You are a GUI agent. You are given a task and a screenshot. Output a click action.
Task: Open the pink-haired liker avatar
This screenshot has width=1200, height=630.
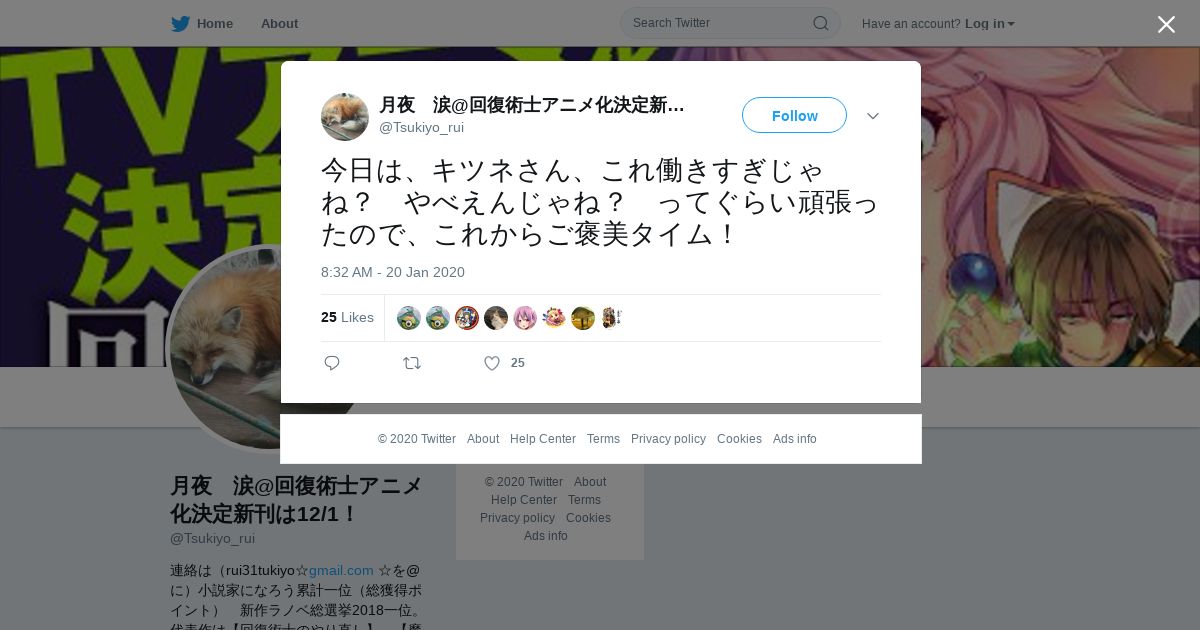pyautogui.click(x=525, y=318)
